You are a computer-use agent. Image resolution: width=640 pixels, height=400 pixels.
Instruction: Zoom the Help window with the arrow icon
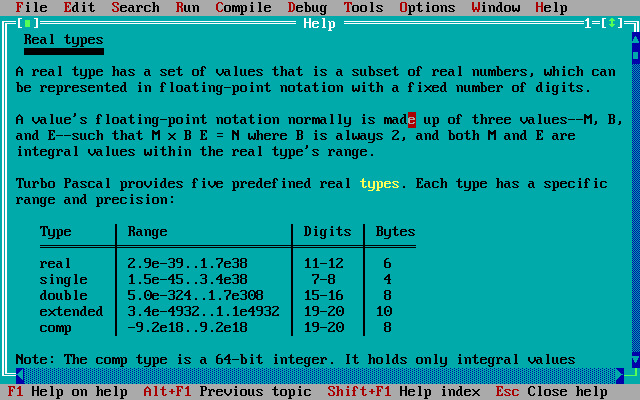point(612,23)
